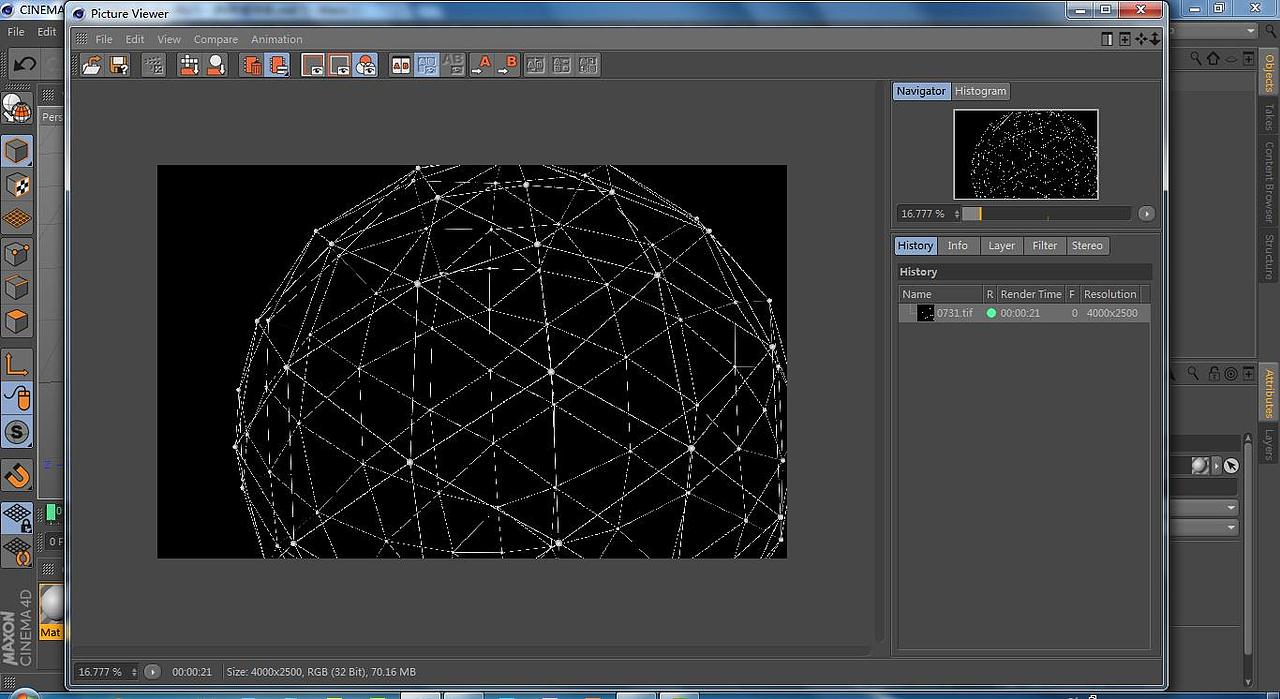Open an image file in Picture Viewer

(x=91, y=65)
